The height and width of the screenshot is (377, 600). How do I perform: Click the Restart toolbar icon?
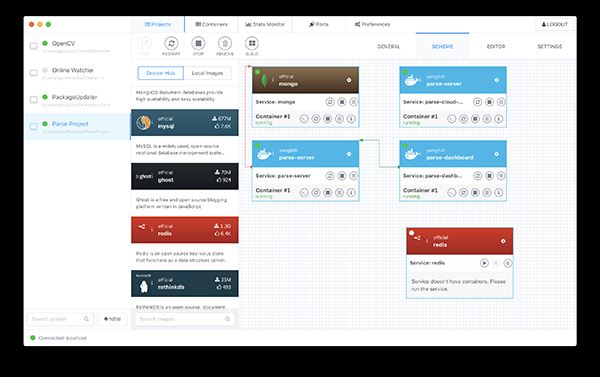coord(171,43)
